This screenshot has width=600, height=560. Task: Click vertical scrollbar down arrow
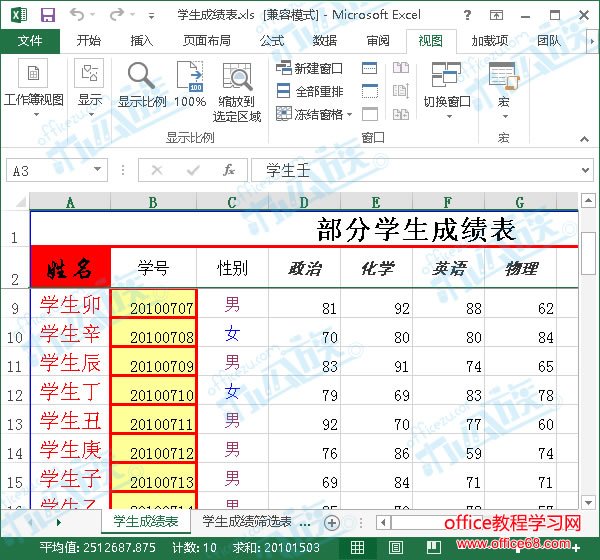[588, 501]
